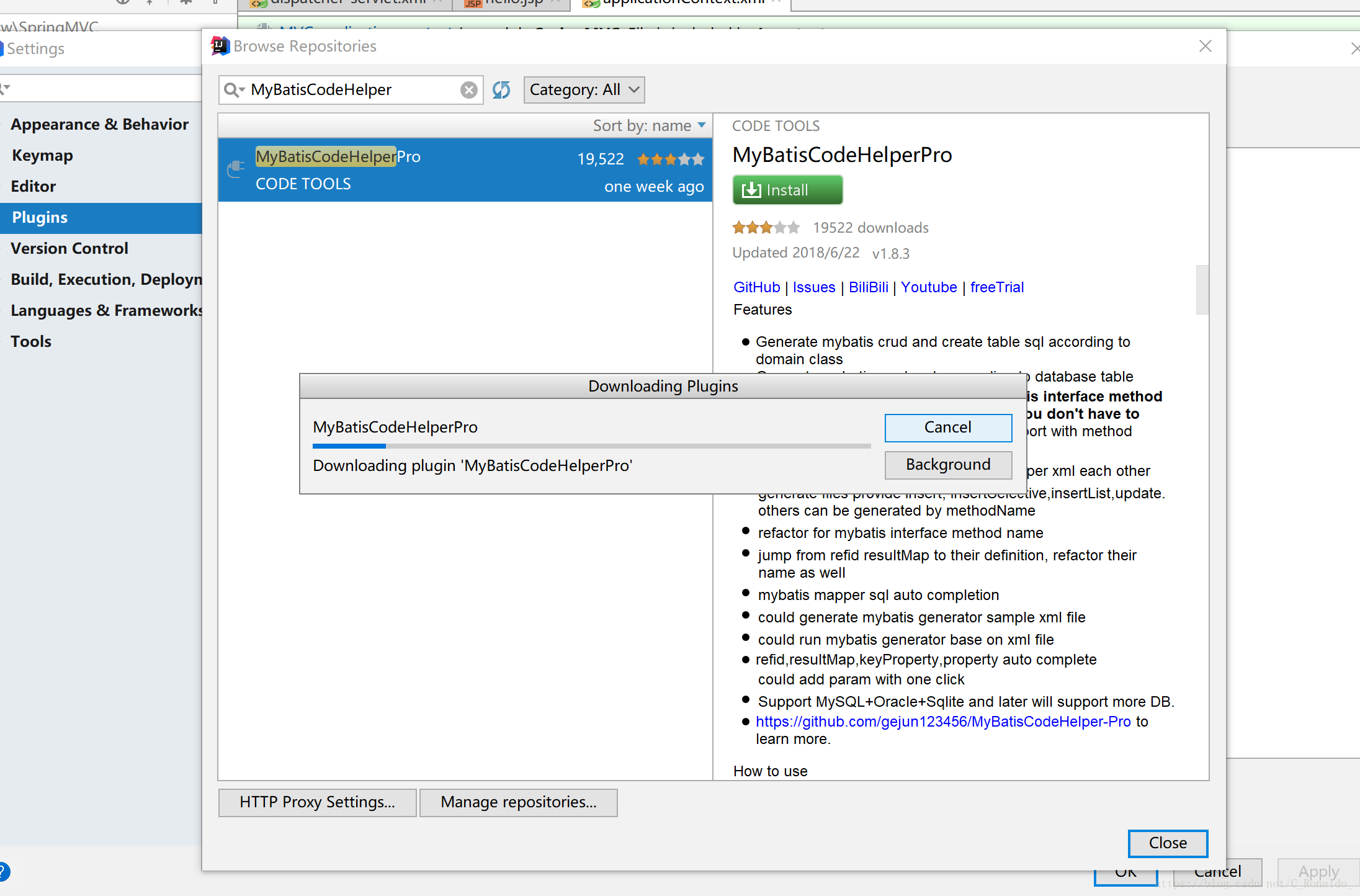The height and width of the screenshot is (896, 1360).
Task: Select Appearance & Behavior in Settings
Action: 101,124
